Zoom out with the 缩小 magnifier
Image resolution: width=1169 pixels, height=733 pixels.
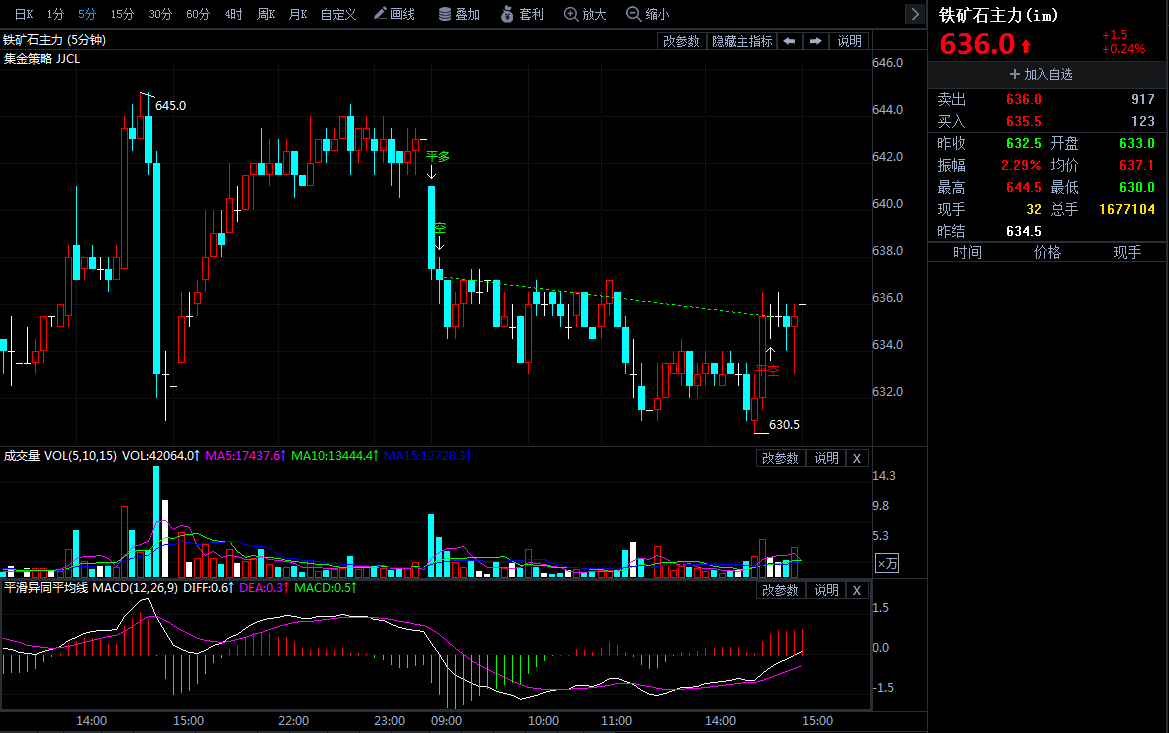pos(647,14)
